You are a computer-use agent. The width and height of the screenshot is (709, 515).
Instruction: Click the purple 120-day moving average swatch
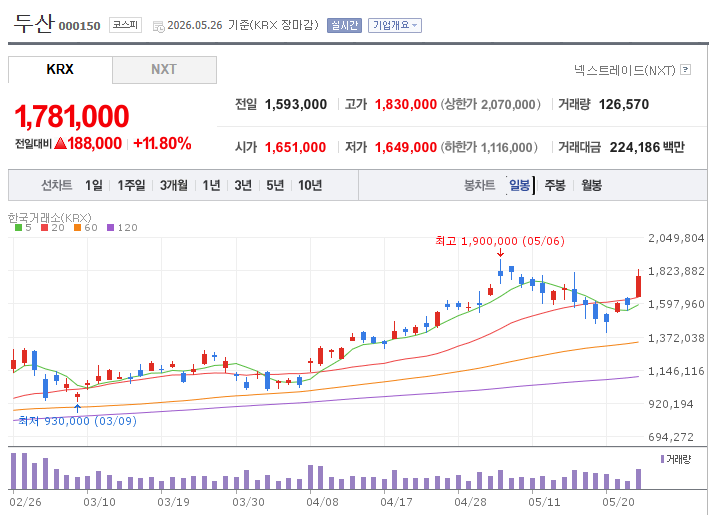click(110, 227)
